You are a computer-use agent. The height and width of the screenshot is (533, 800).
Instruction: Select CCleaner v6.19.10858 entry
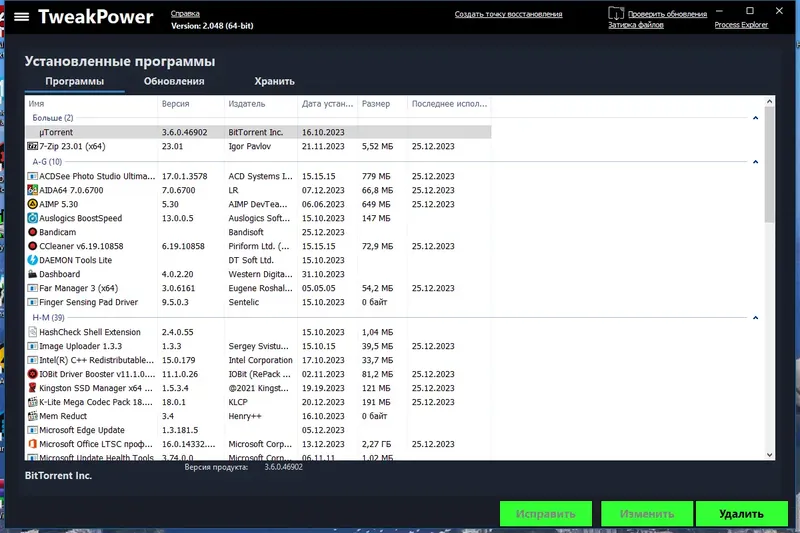click(x=258, y=246)
